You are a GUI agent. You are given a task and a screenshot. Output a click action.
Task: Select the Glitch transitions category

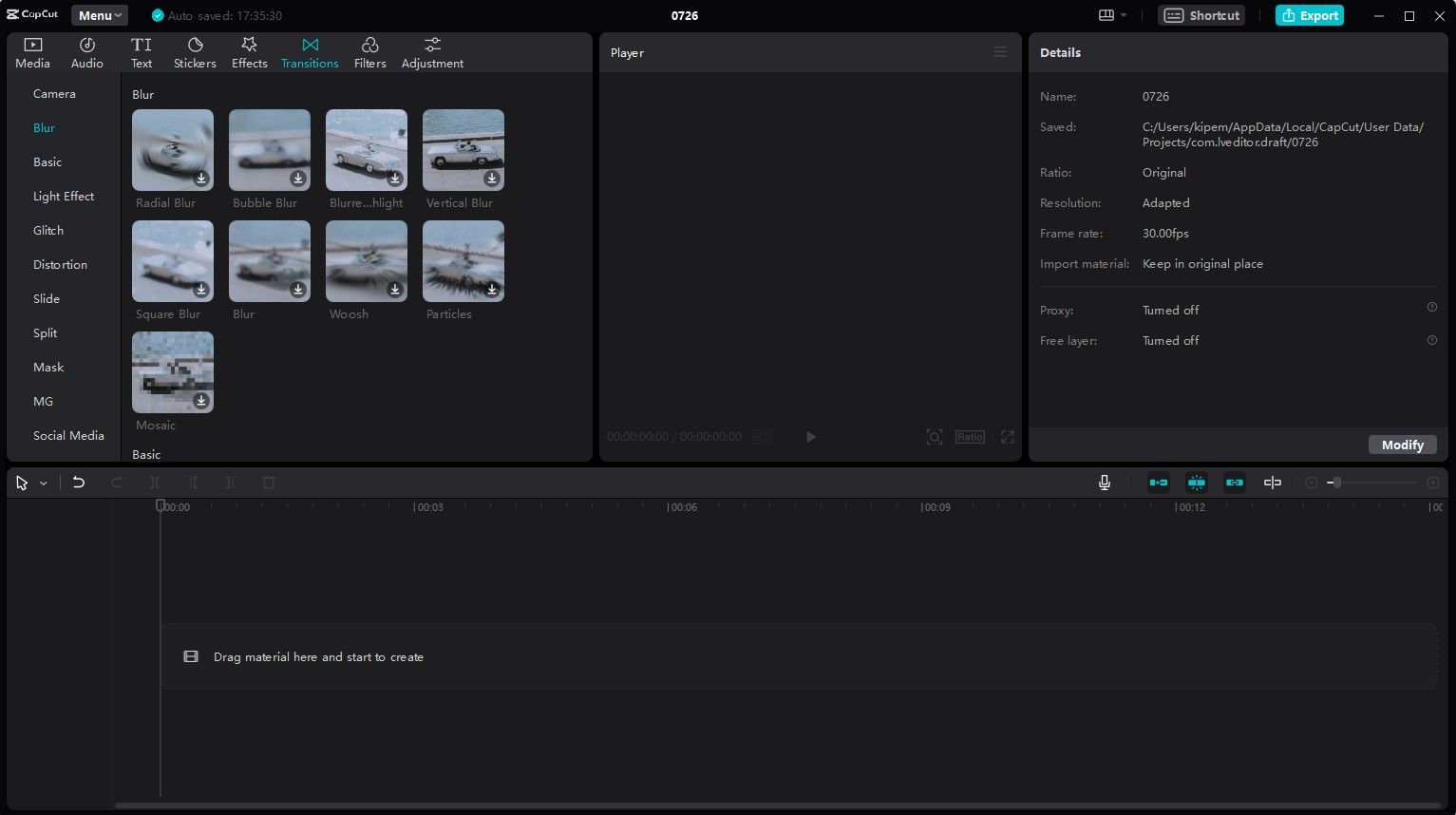pyautogui.click(x=48, y=231)
